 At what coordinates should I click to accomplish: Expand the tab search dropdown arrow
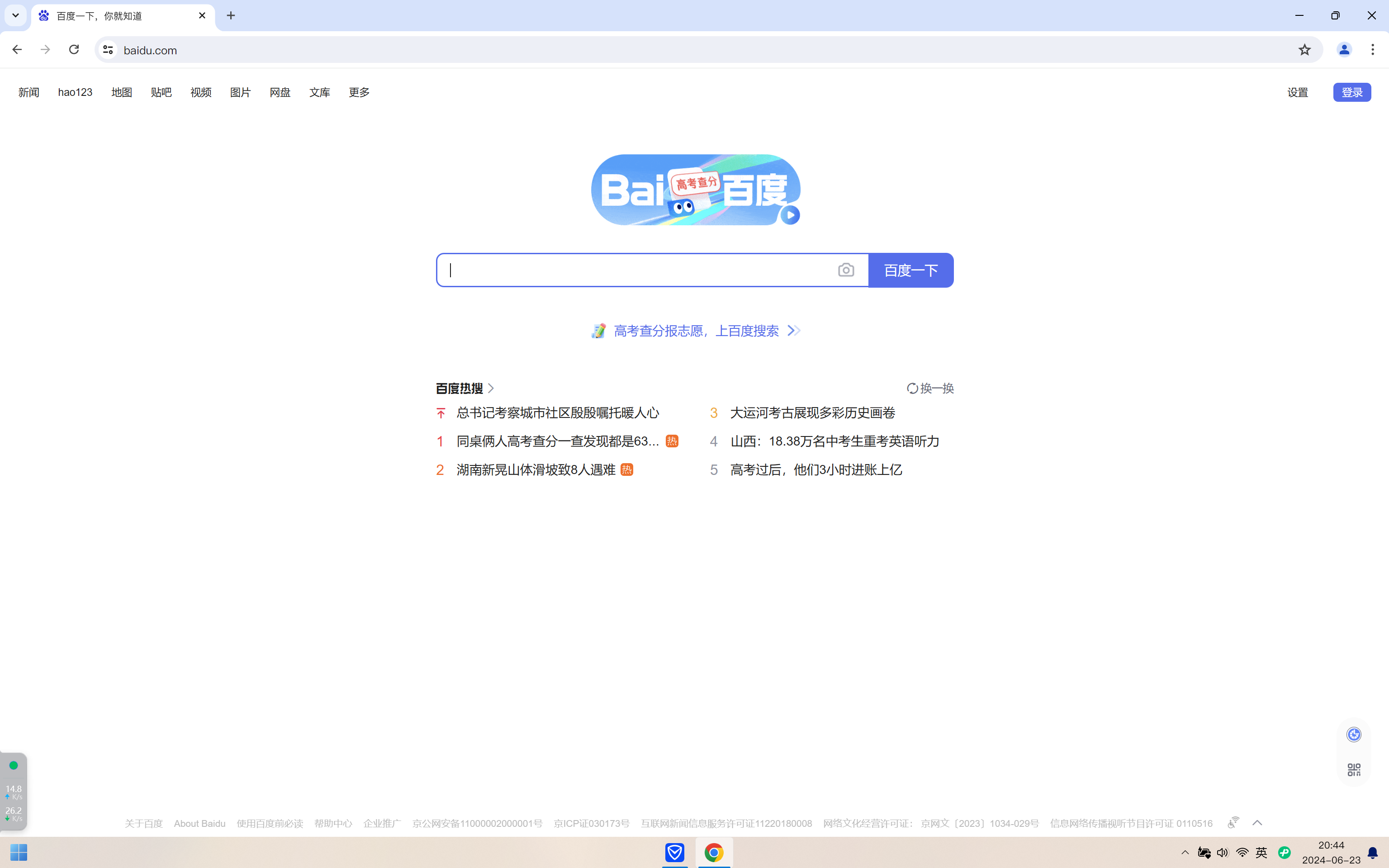click(x=15, y=15)
